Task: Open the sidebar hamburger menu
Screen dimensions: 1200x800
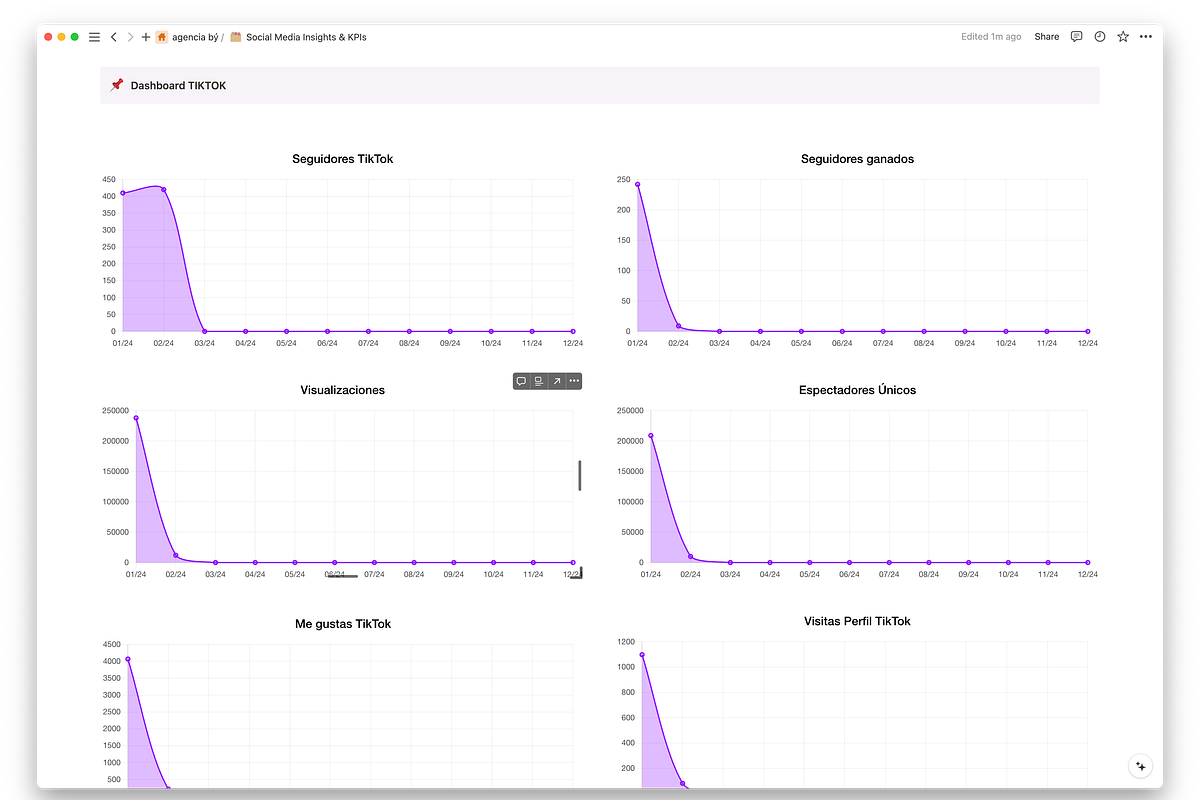Action: (x=94, y=37)
